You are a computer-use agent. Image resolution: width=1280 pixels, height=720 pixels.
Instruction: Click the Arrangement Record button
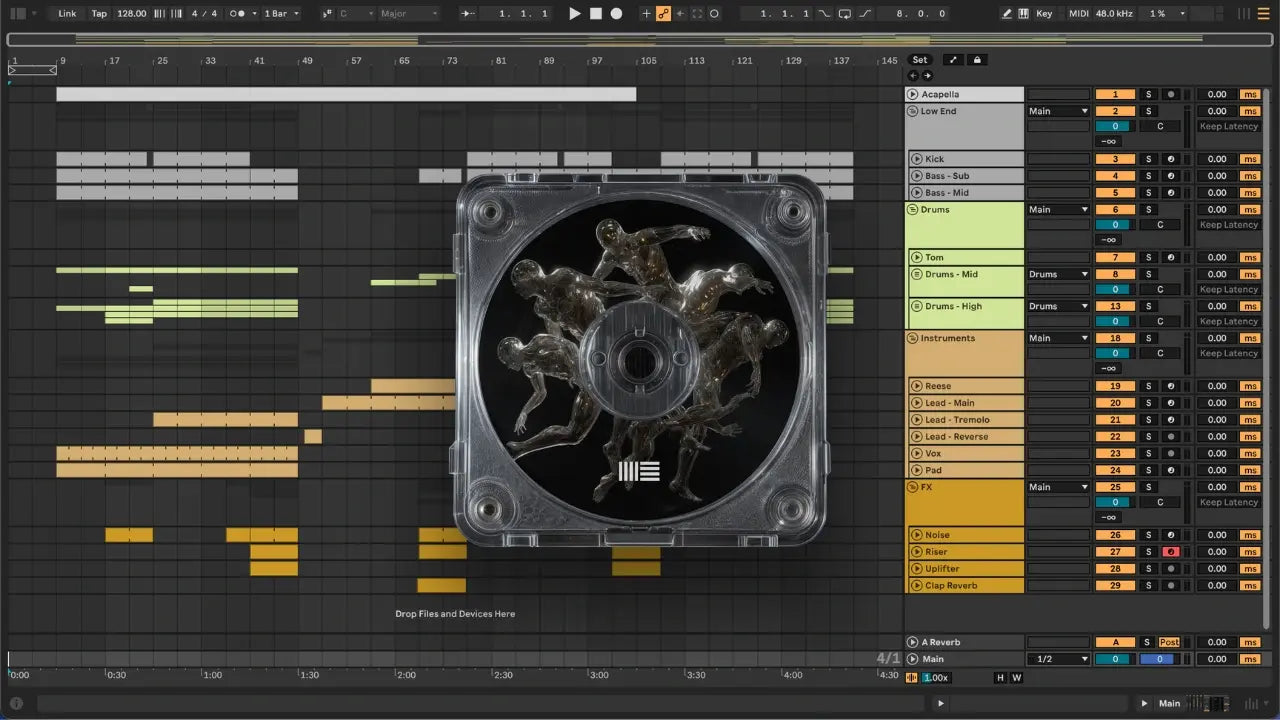[616, 14]
